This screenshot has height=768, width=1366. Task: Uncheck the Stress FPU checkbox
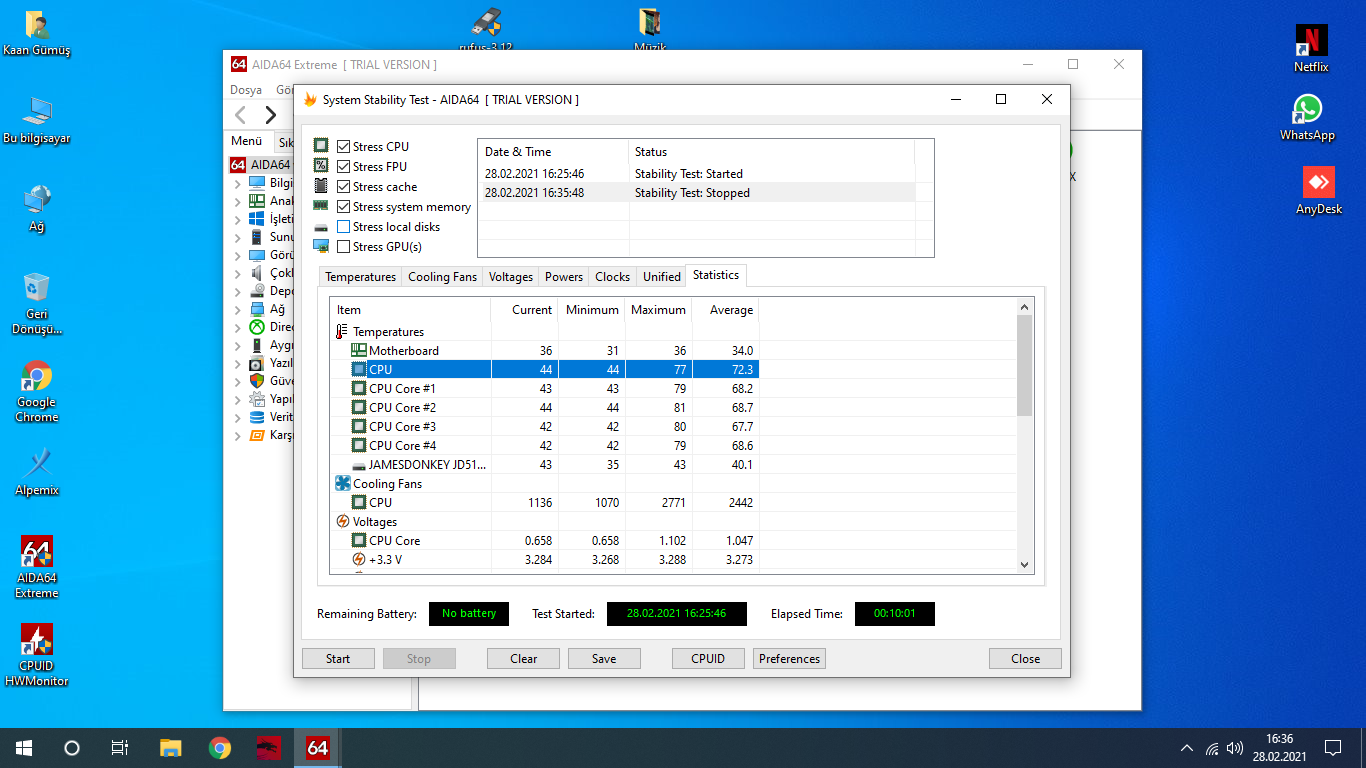tap(344, 167)
